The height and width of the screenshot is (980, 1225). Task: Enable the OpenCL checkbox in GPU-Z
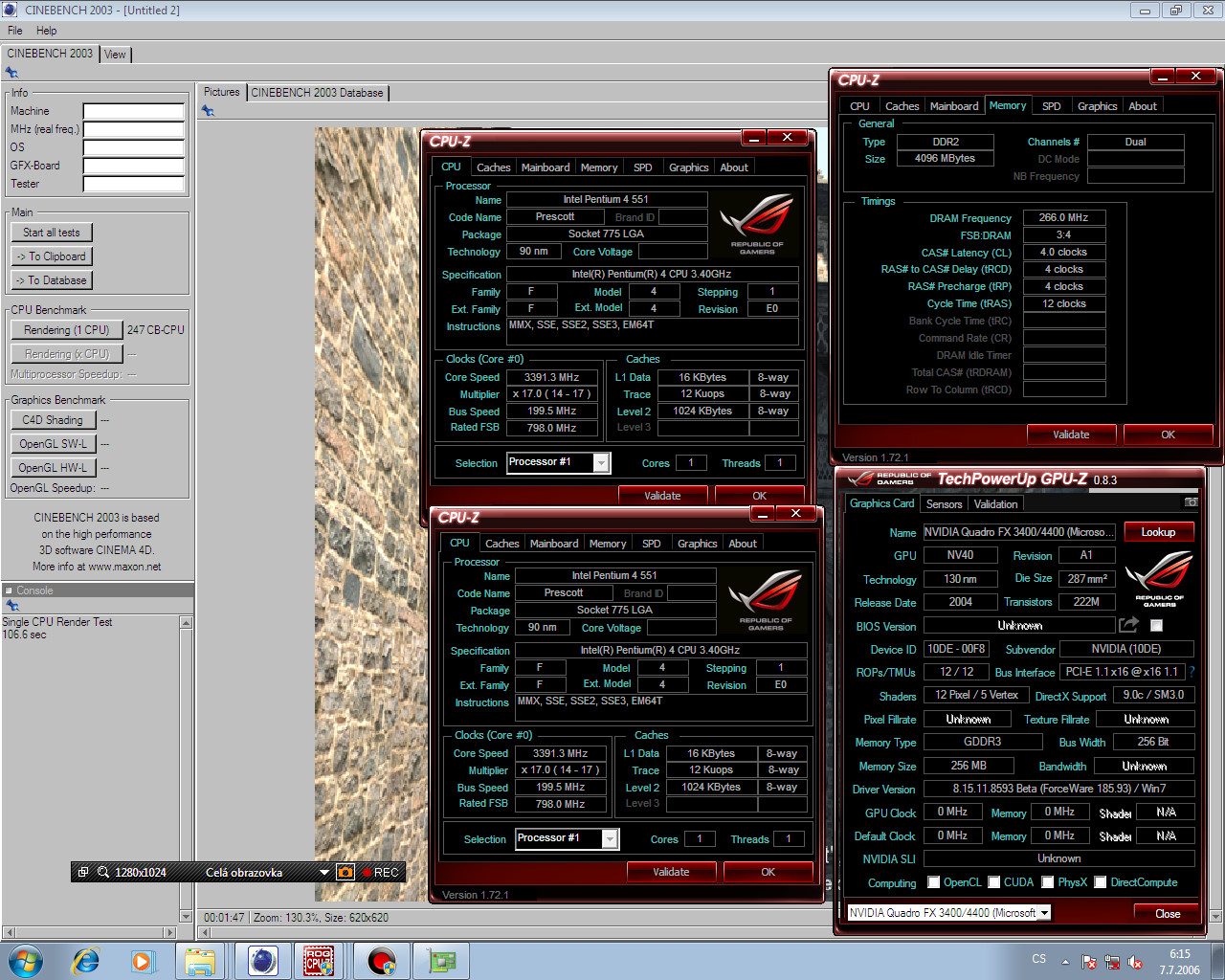tap(935, 882)
